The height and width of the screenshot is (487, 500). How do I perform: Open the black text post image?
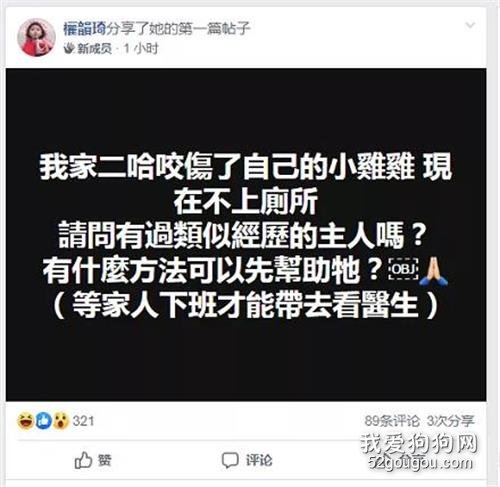[x=246, y=235]
